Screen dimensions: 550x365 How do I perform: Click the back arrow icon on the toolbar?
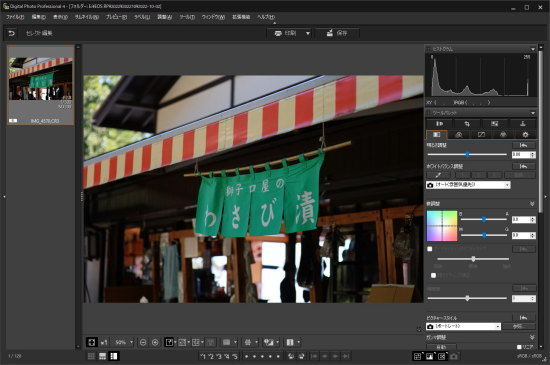[12, 33]
